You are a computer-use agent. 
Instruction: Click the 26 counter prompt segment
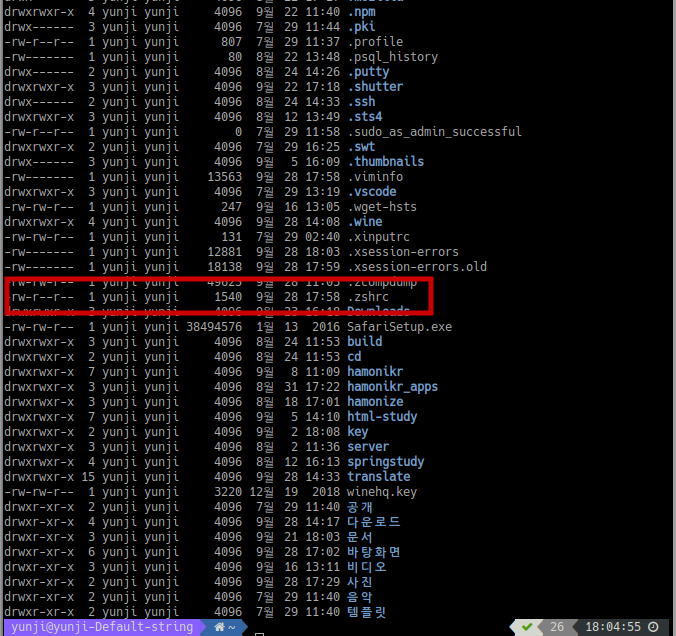(558, 627)
